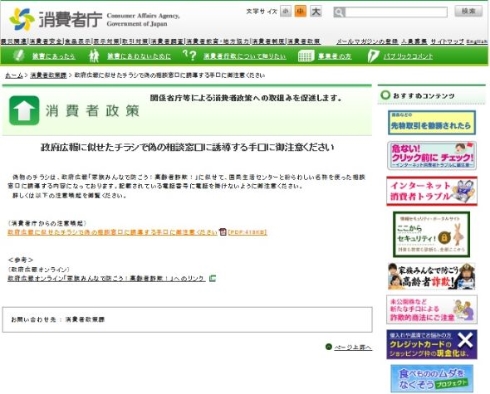Open the 取引対策 top navigation item

135,41
